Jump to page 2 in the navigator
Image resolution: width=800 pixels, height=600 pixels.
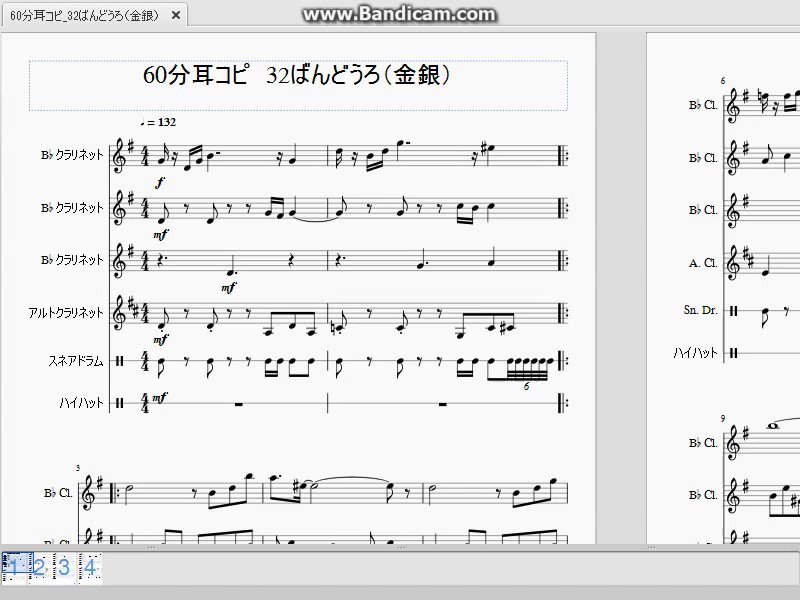39,567
